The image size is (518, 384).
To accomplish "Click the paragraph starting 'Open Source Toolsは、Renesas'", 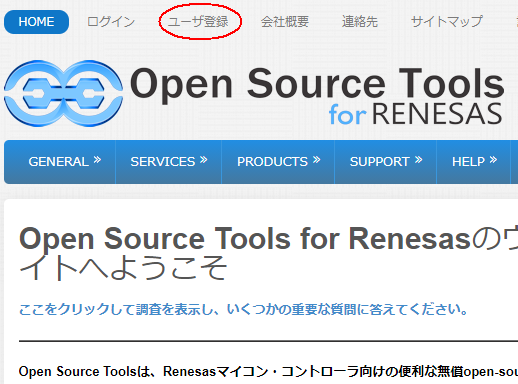I will pyautogui.click(x=268, y=372).
